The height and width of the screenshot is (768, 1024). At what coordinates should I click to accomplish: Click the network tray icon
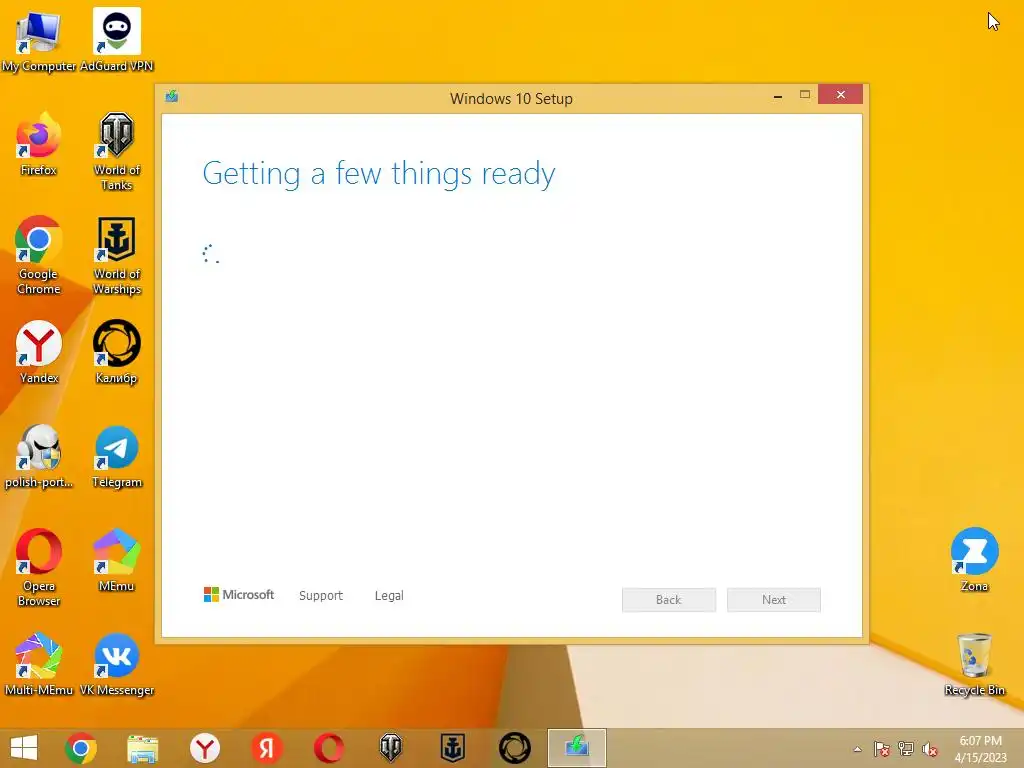(x=906, y=749)
